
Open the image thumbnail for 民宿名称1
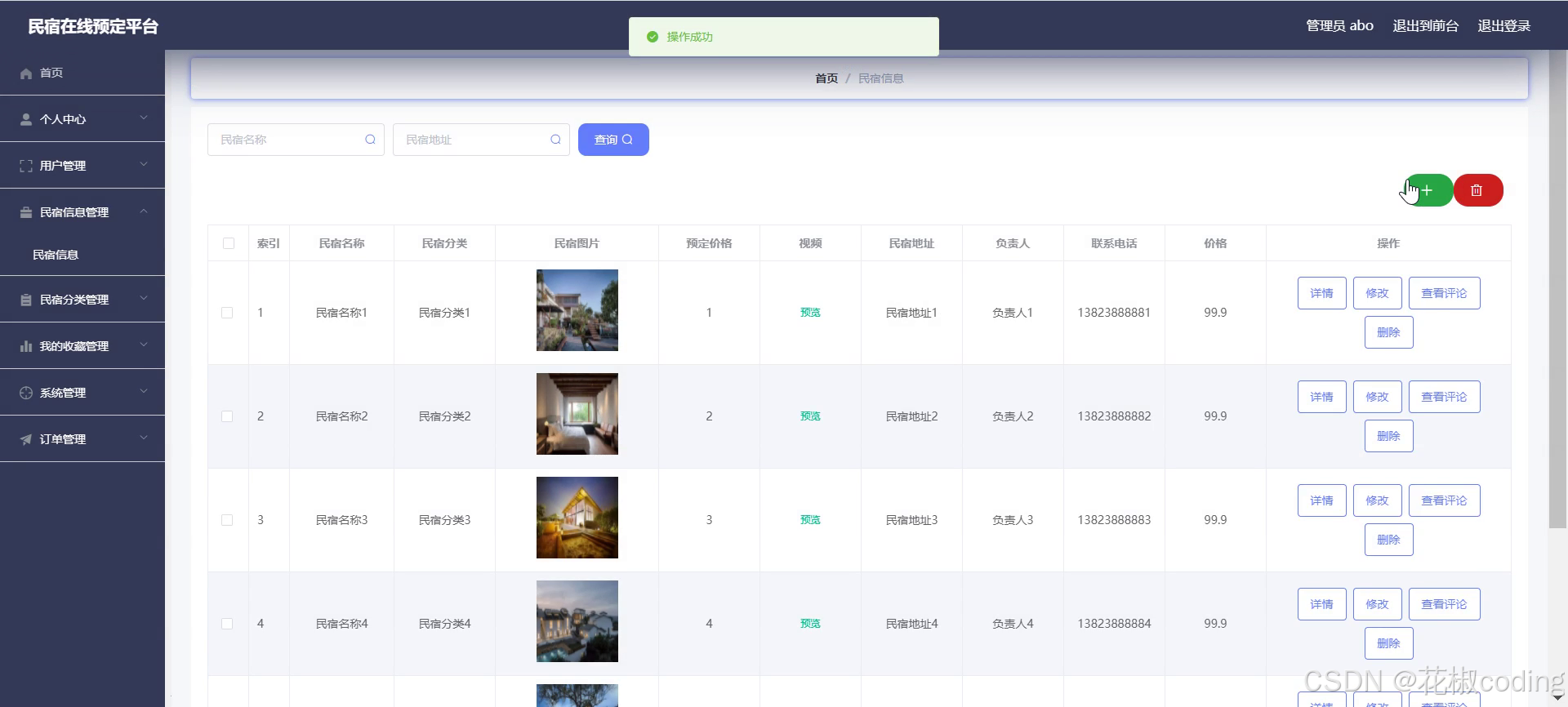(x=577, y=310)
